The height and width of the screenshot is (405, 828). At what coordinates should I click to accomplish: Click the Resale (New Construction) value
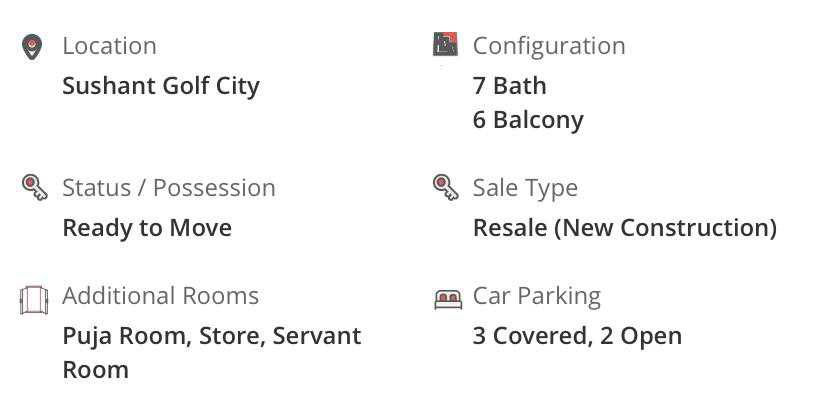pyautogui.click(x=625, y=228)
